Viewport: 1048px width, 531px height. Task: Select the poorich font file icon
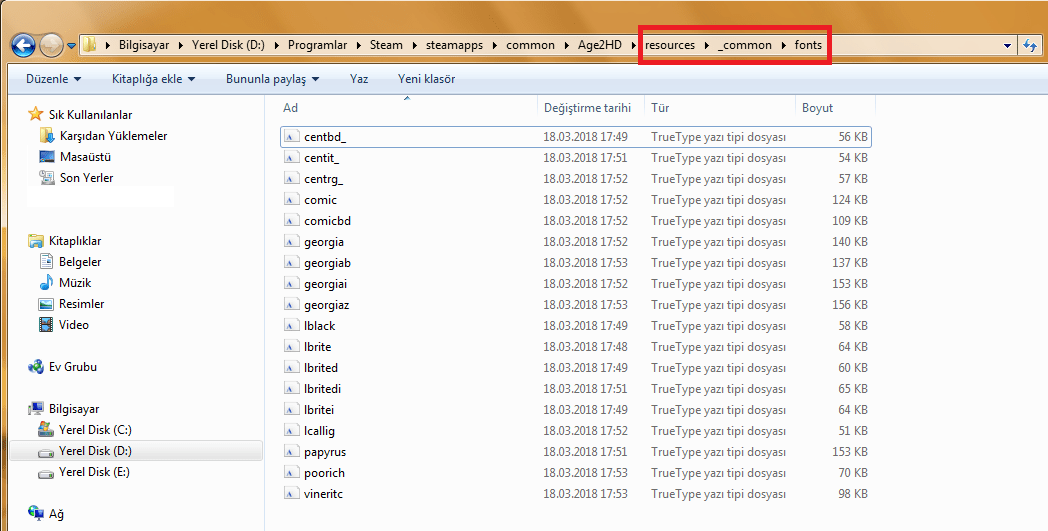coord(291,473)
